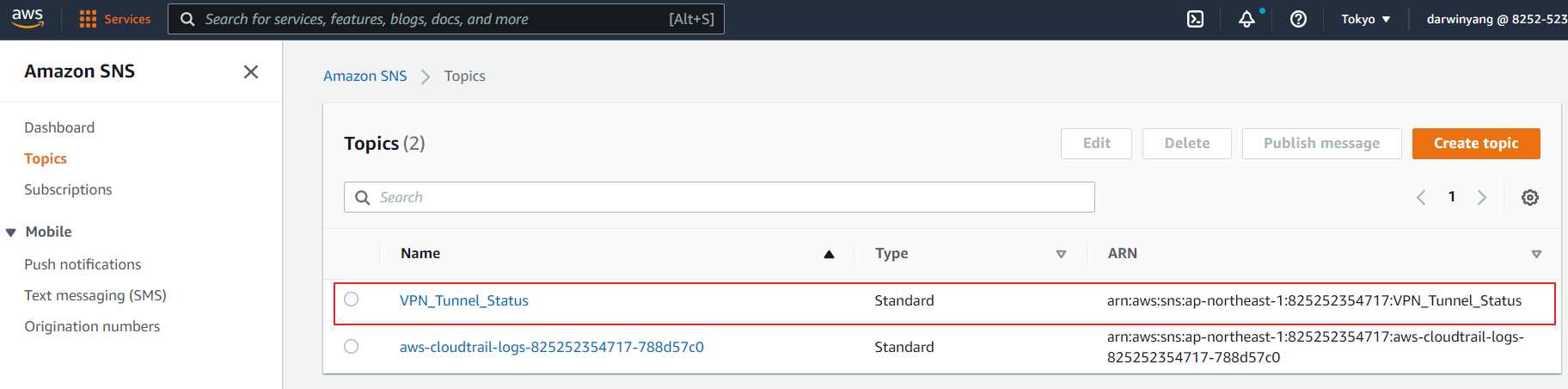Screen dimensions: 1568x389
Task: Open the help question mark icon
Action: 1298,19
